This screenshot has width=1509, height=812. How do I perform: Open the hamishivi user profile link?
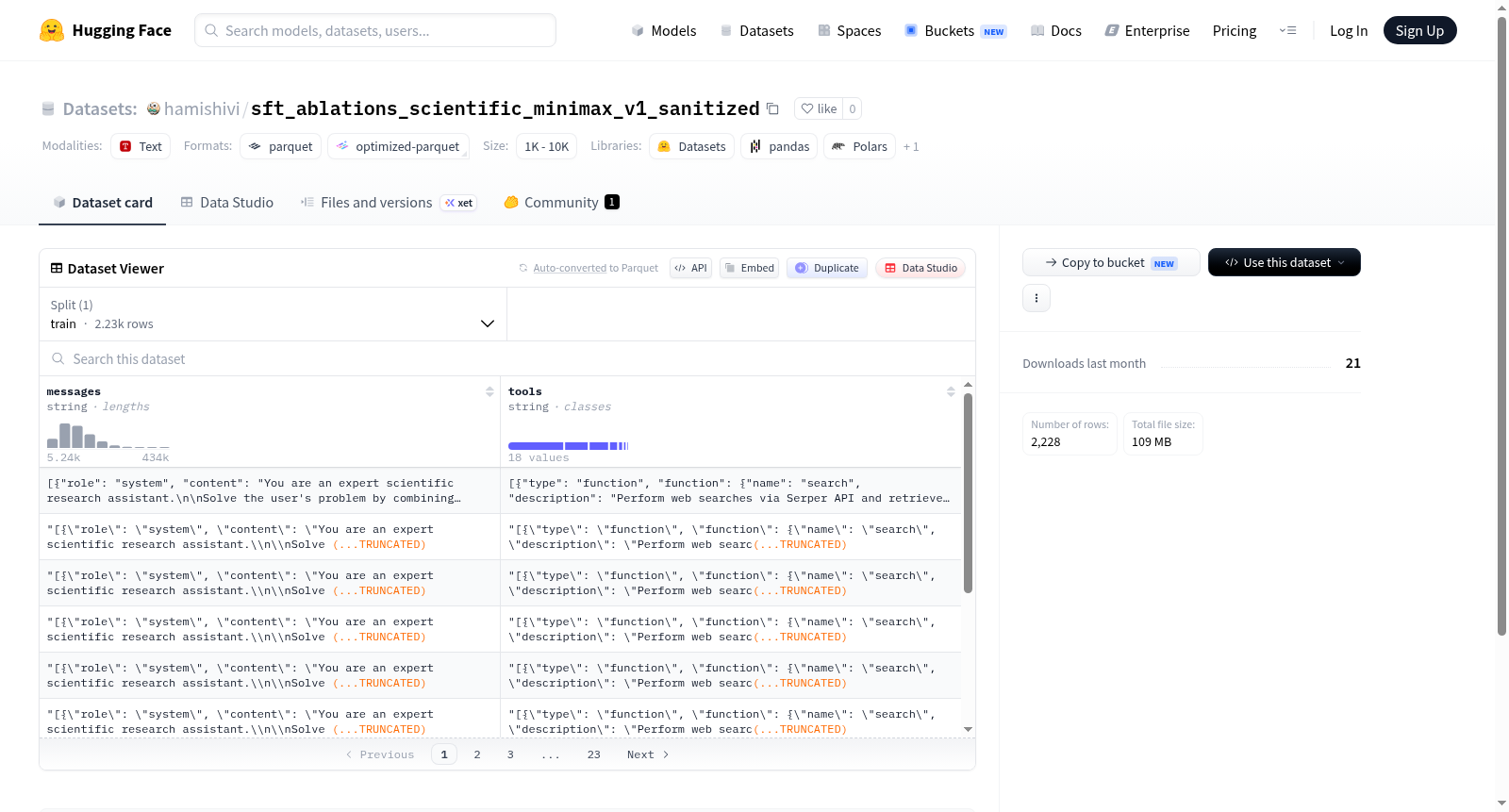[x=202, y=108]
